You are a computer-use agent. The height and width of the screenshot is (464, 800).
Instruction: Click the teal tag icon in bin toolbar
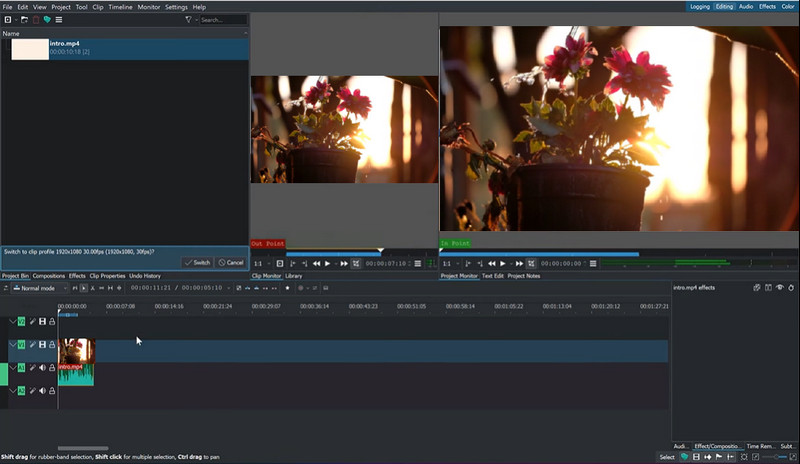pyautogui.click(x=47, y=20)
